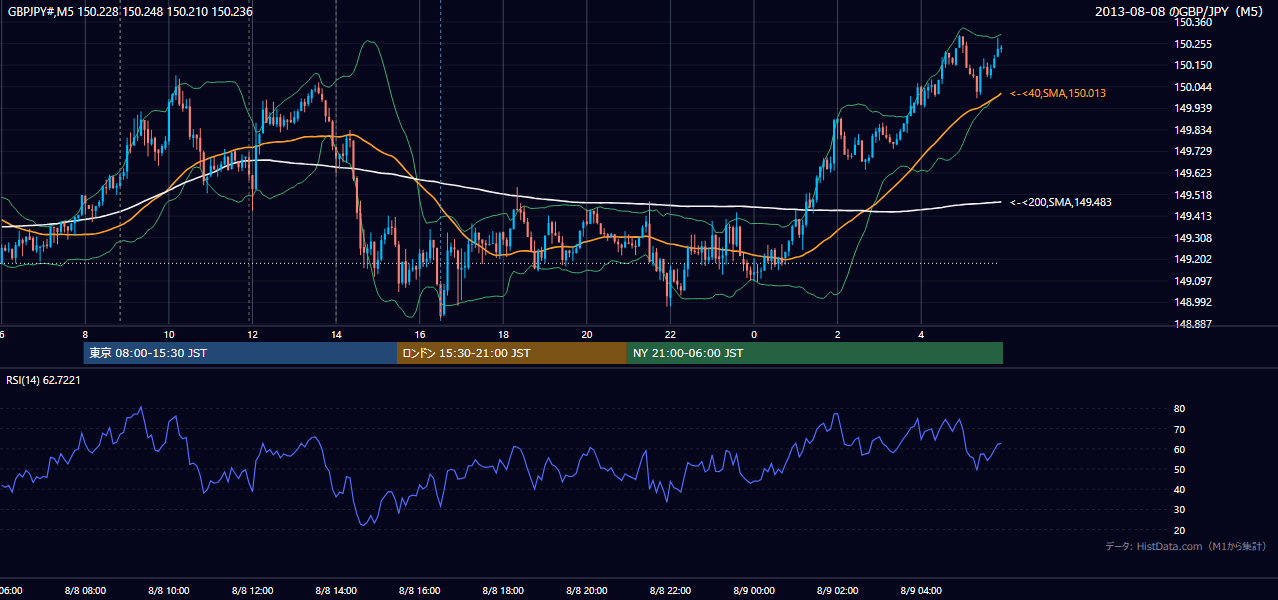1278x600 pixels.
Task: Select the 200 SMA 149.483 label
Action: pyautogui.click(x=1061, y=202)
